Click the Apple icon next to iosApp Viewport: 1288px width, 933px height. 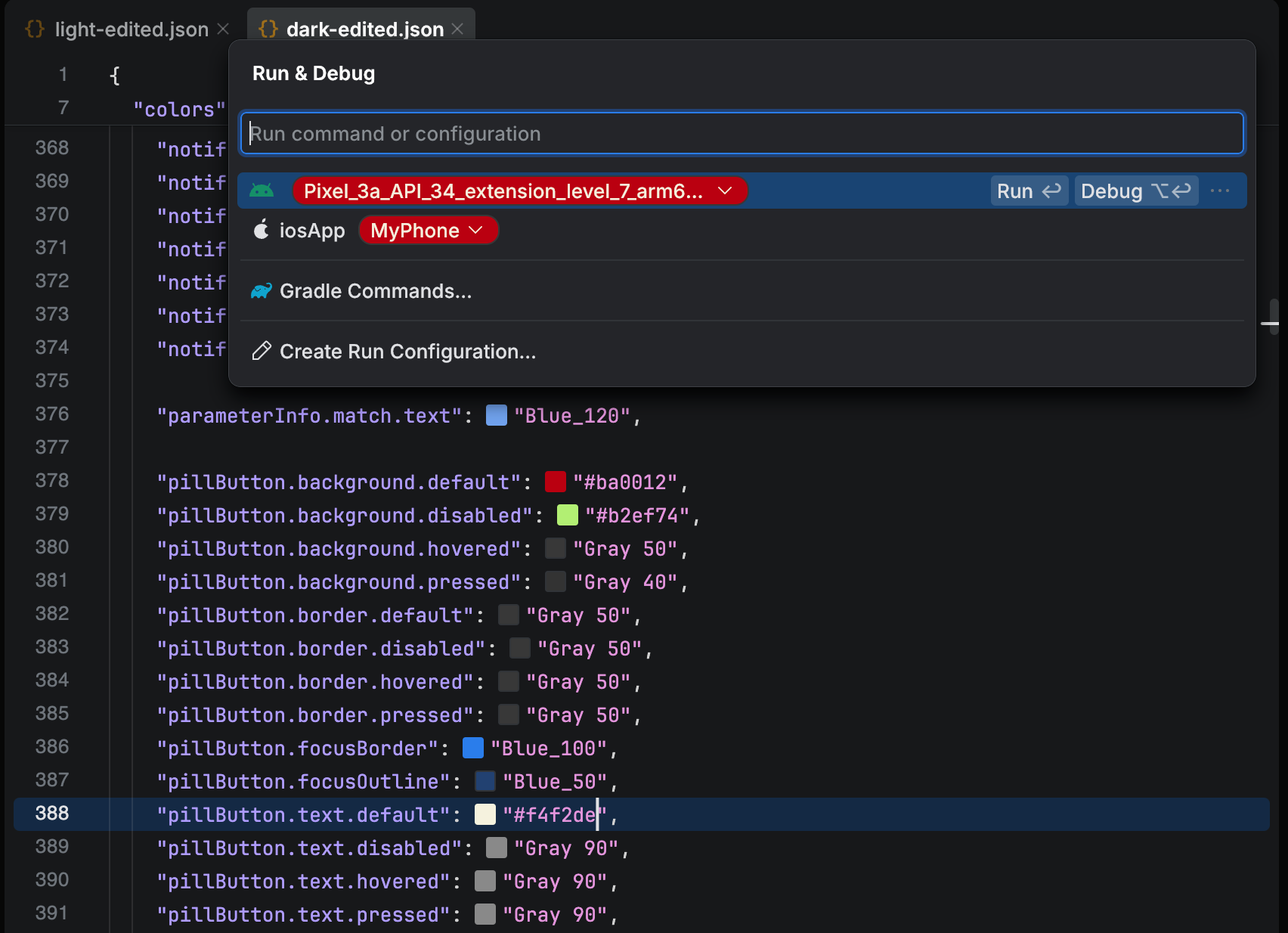coord(261,230)
